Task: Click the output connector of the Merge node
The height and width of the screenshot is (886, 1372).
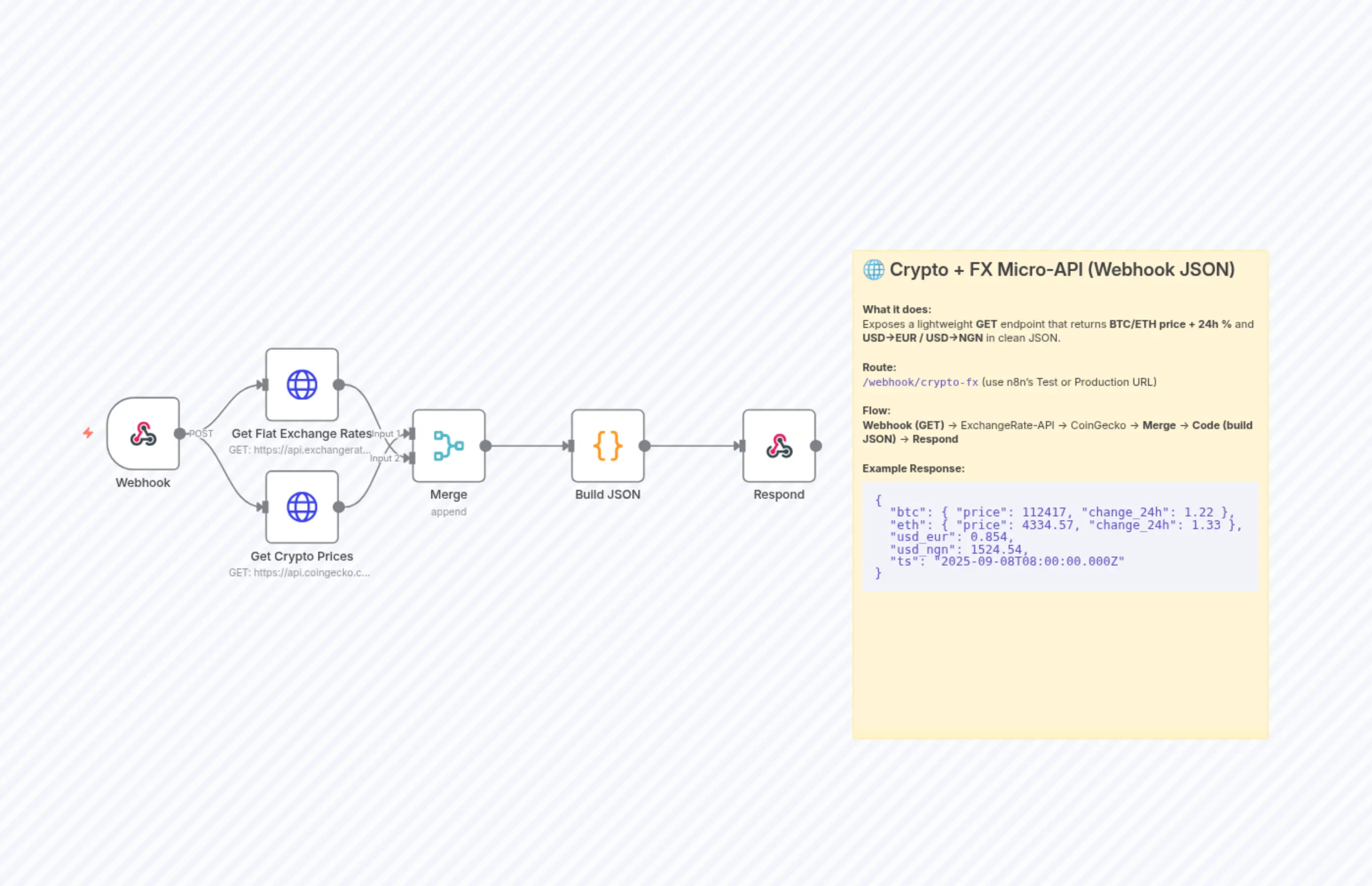Action: [x=486, y=445]
